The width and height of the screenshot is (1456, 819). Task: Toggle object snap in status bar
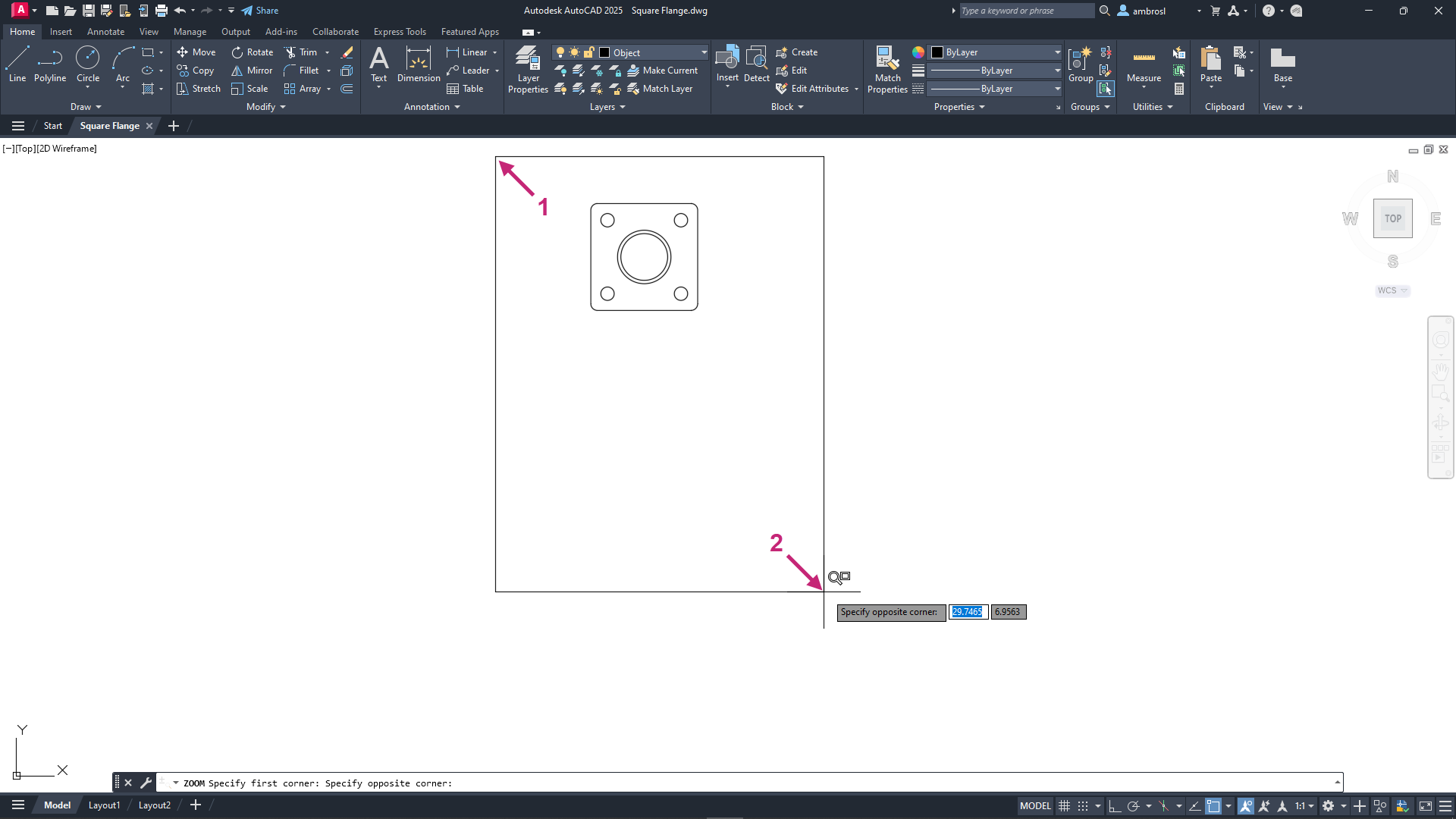[x=1213, y=806]
